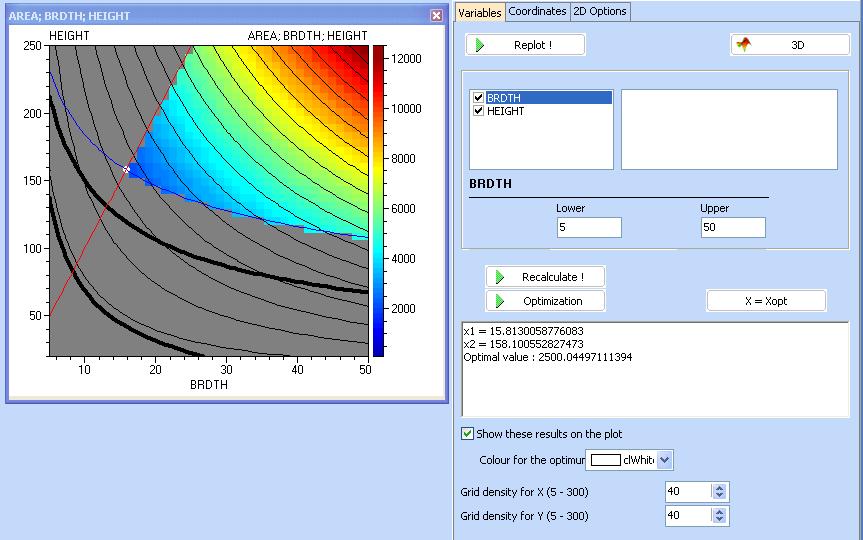Click the green arrow icon on Recalculate

501,277
